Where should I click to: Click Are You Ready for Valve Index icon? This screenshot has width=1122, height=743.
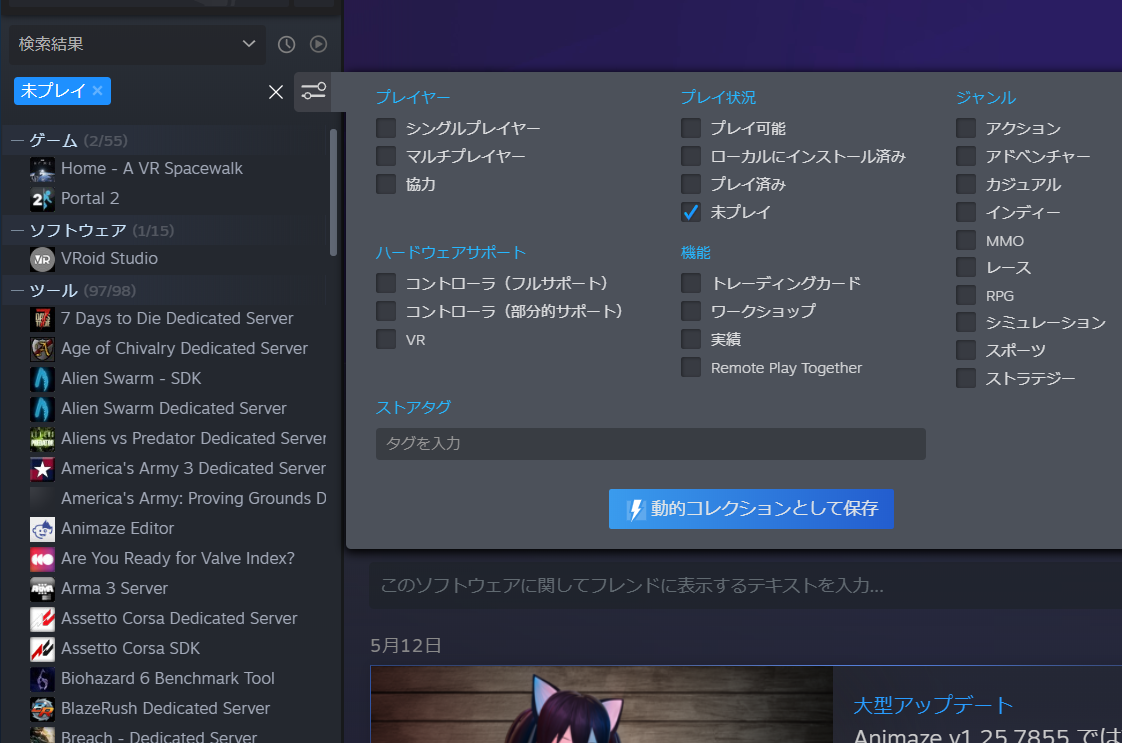pyautogui.click(x=42, y=559)
